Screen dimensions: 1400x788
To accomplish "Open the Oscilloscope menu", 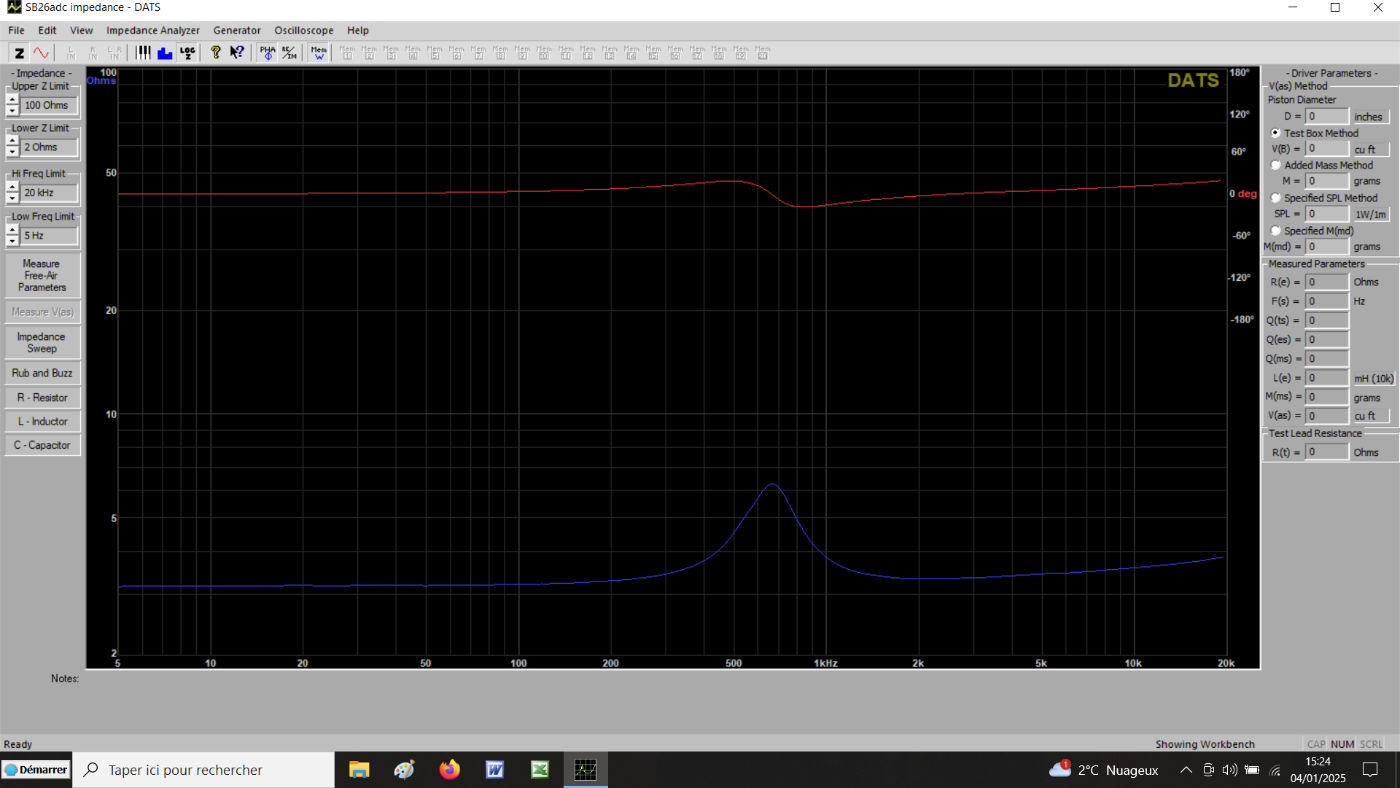I will pyautogui.click(x=304, y=30).
